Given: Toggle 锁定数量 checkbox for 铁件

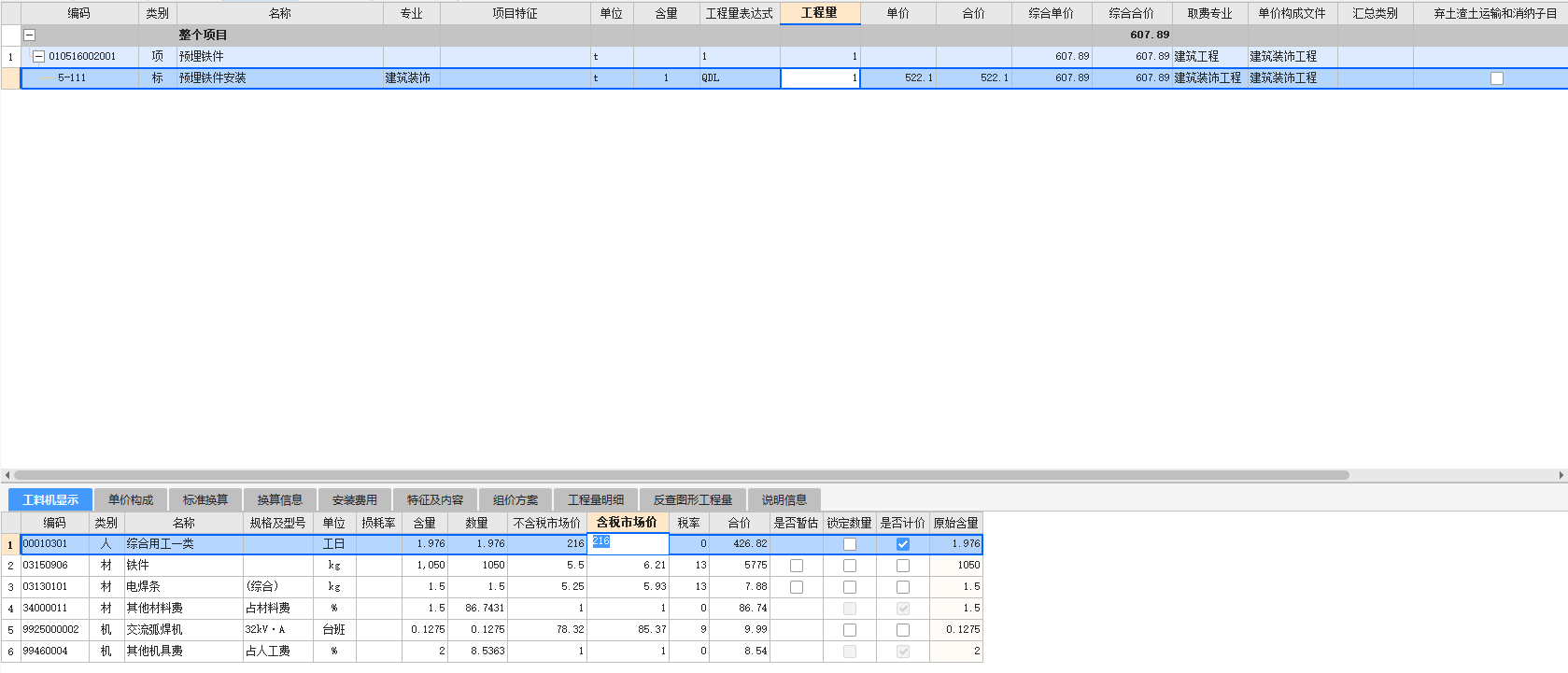Looking at the screenshot, I should pos(850,566).
